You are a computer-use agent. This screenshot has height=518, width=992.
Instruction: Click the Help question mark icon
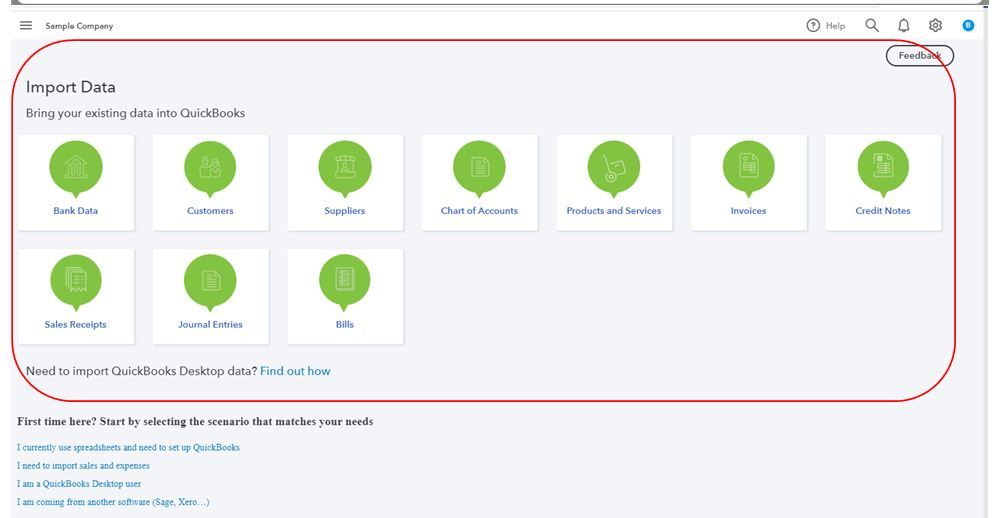[x=813, y=25]
